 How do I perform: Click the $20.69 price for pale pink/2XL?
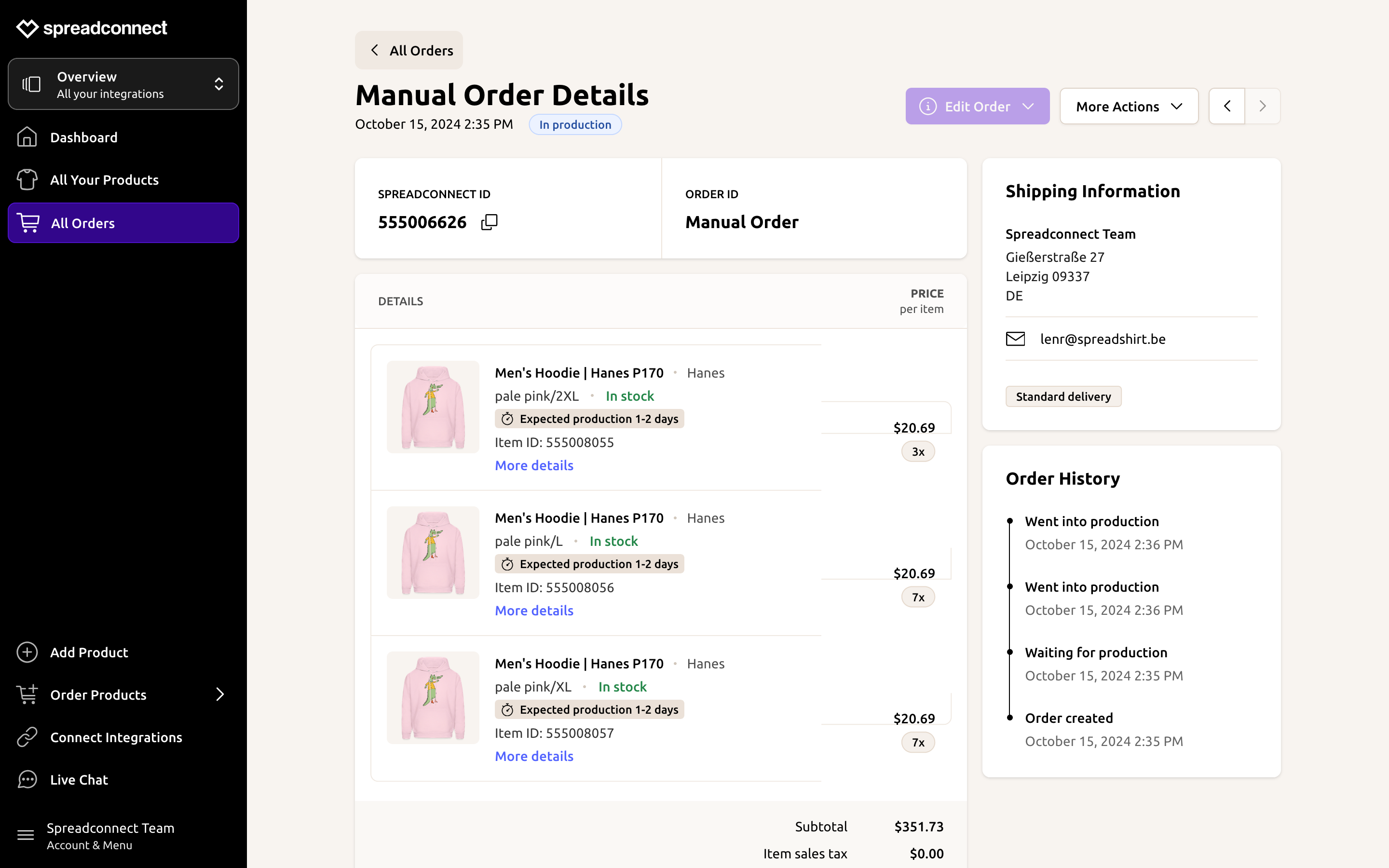pyautogui.click(x=914, y=428)
